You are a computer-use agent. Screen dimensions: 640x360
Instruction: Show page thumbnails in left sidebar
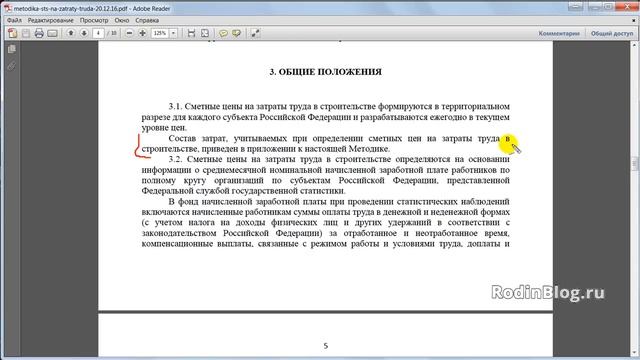tap(12, 49)
